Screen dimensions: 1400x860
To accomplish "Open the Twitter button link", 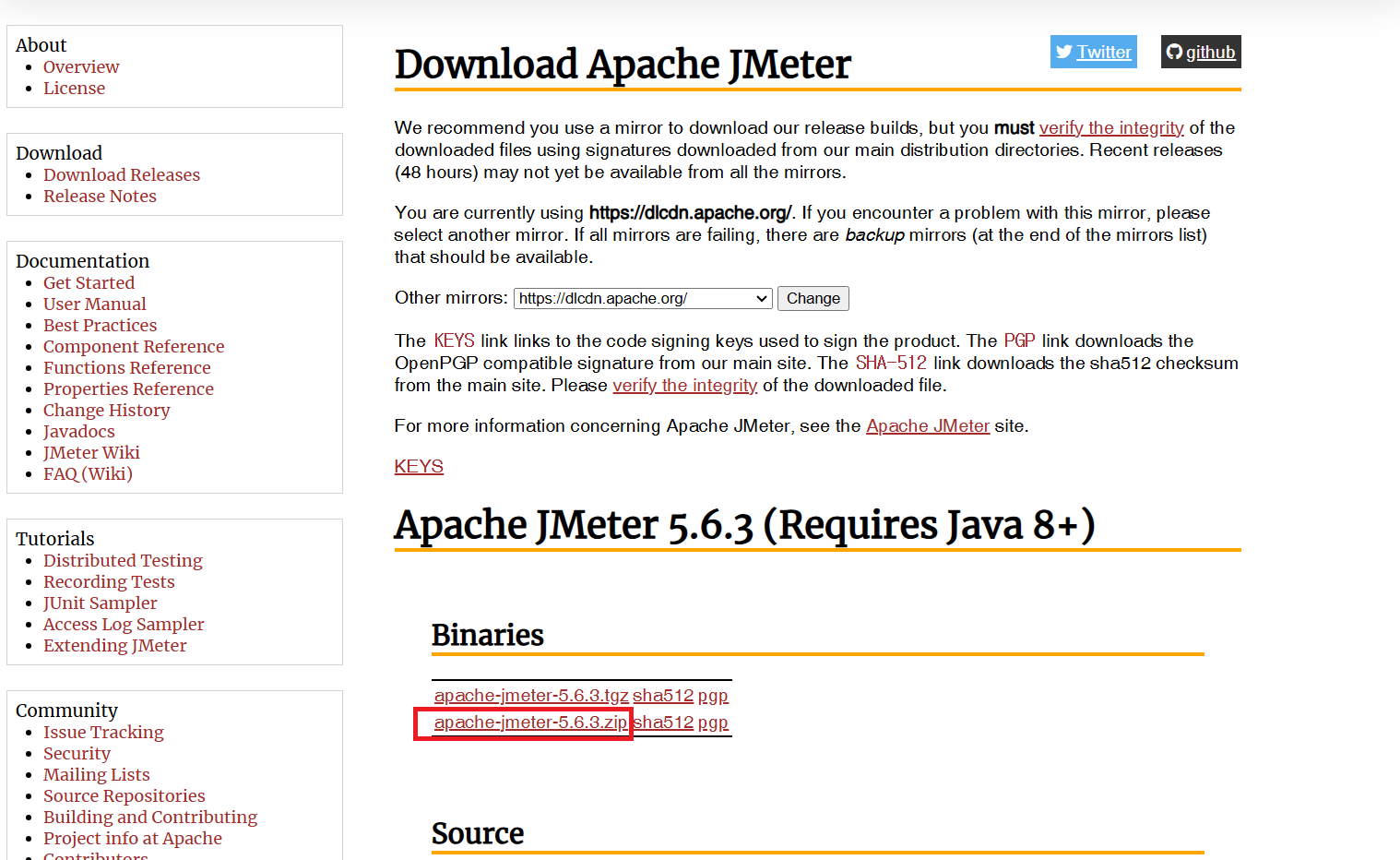I will 1093,52.
